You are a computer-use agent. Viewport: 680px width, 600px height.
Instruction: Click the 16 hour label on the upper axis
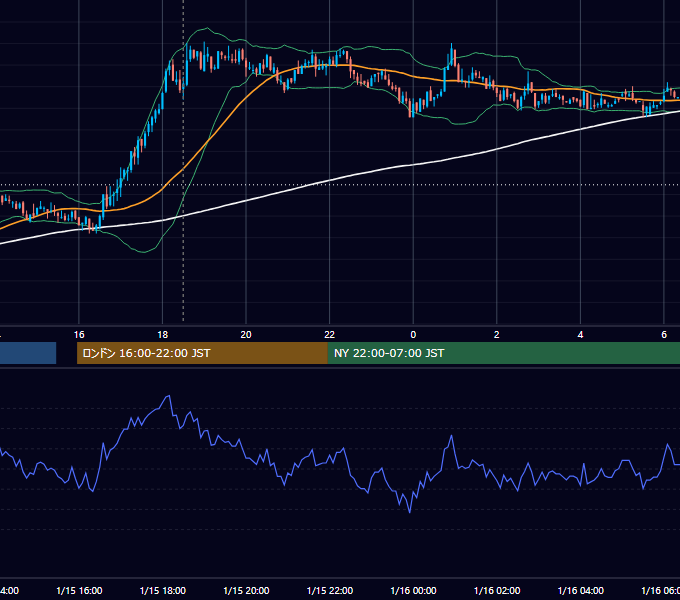79,335
